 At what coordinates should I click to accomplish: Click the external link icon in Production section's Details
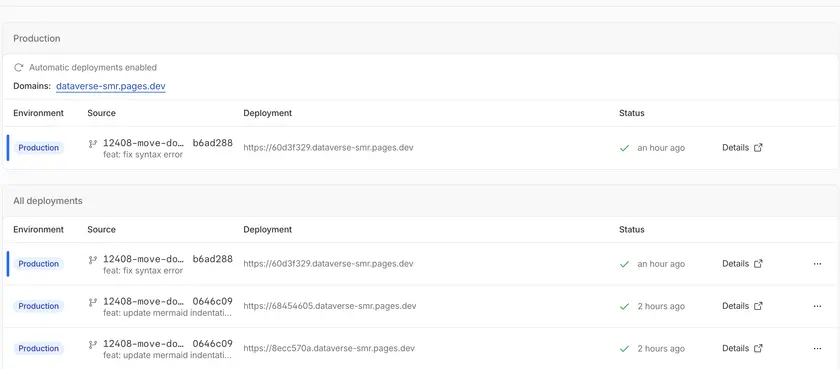point(758,148)
